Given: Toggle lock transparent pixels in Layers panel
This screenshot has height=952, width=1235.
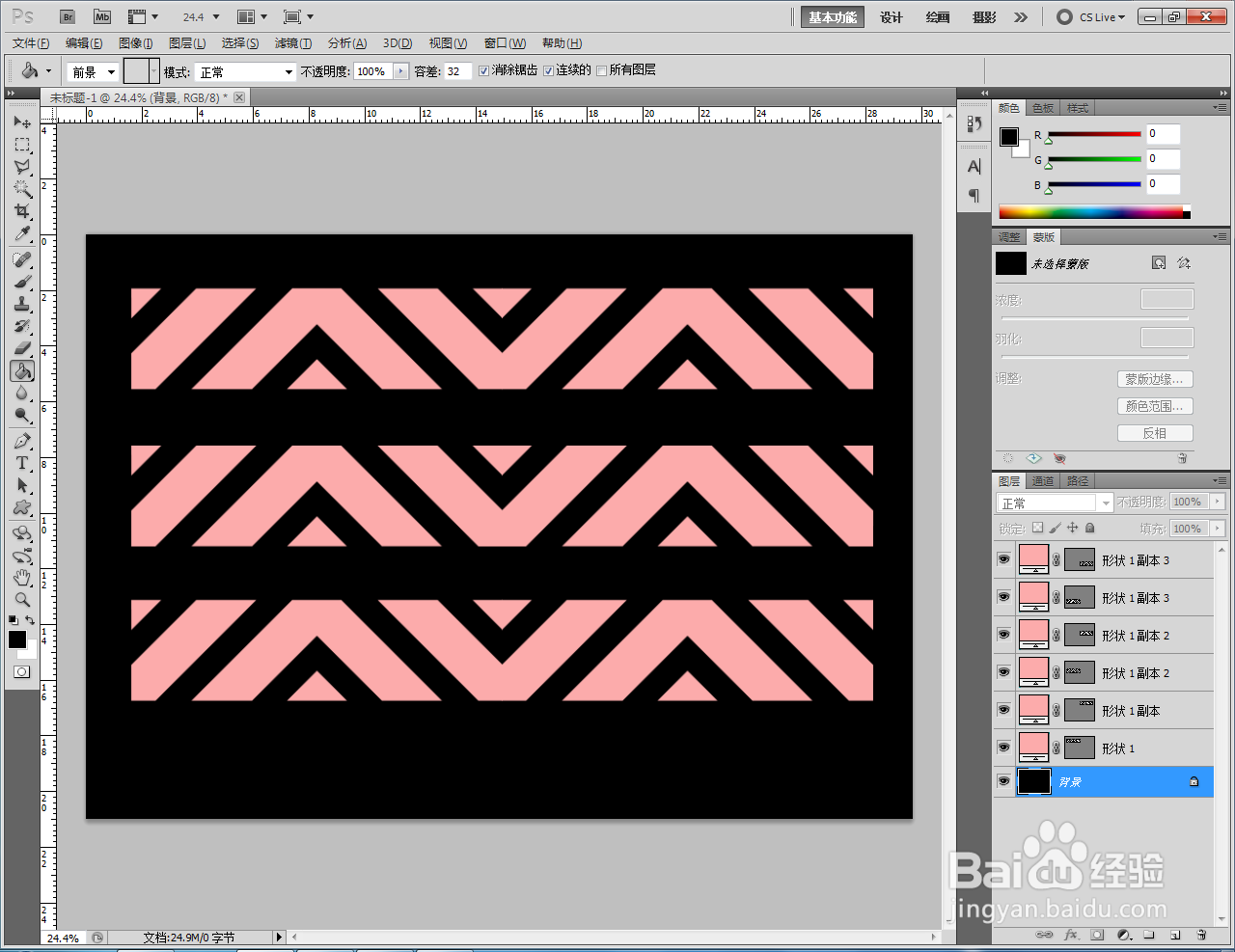Looking at the screenshot, I should coord(1037,528).
